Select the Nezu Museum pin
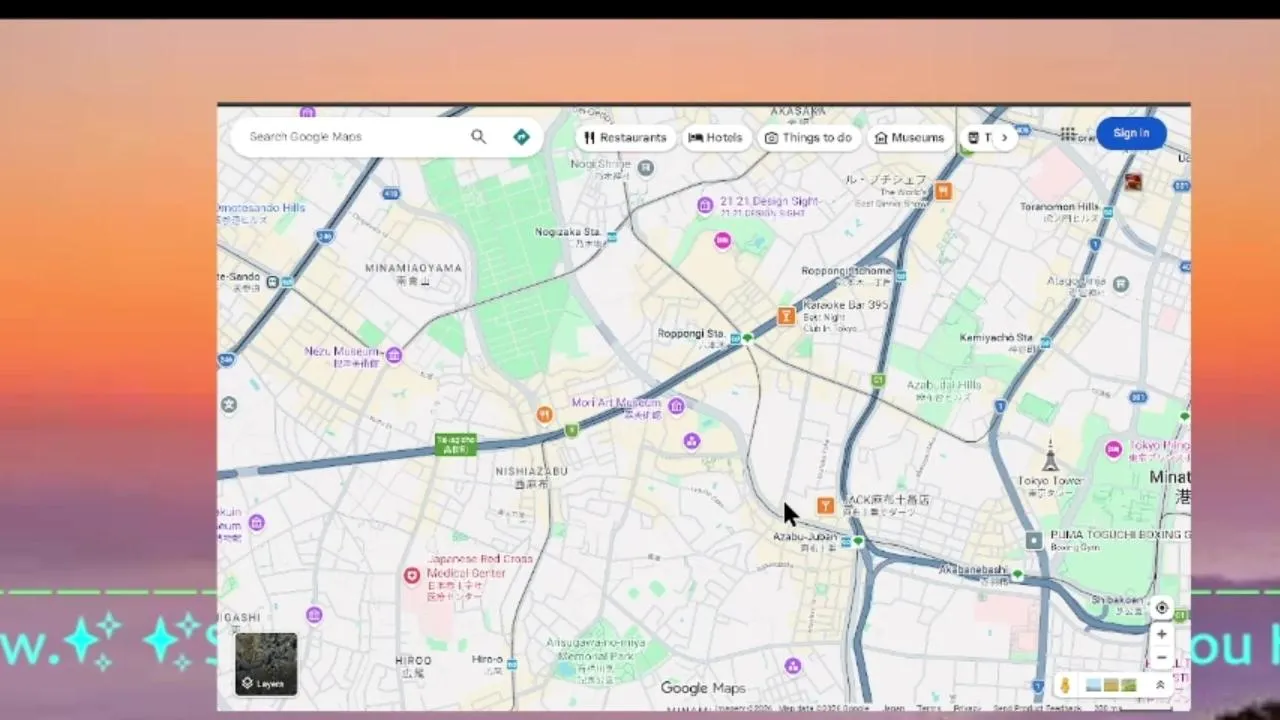The height and width of the screenshot is (720, 1280). tap(394, 354)
